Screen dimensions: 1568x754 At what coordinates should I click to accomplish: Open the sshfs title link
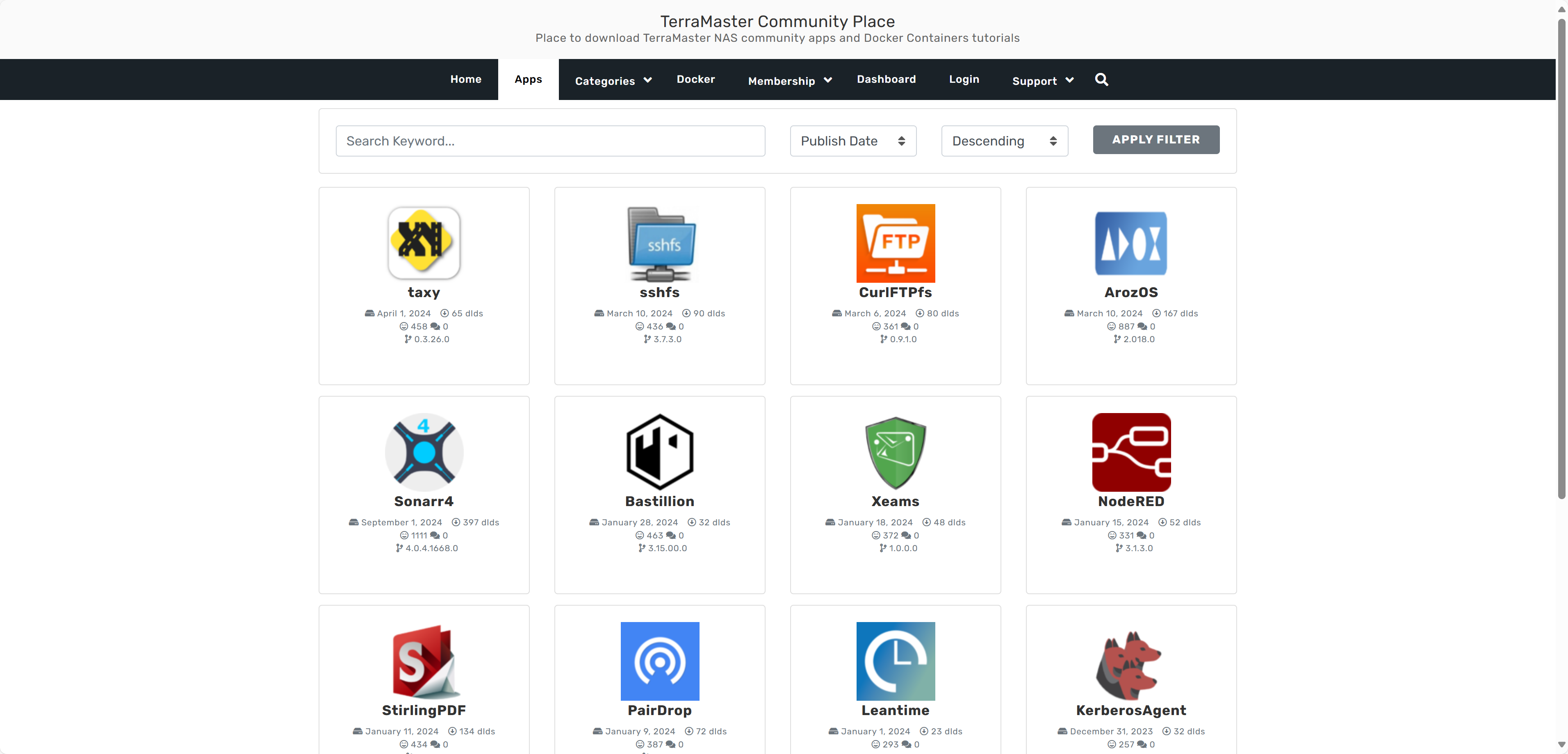point(660,293)
